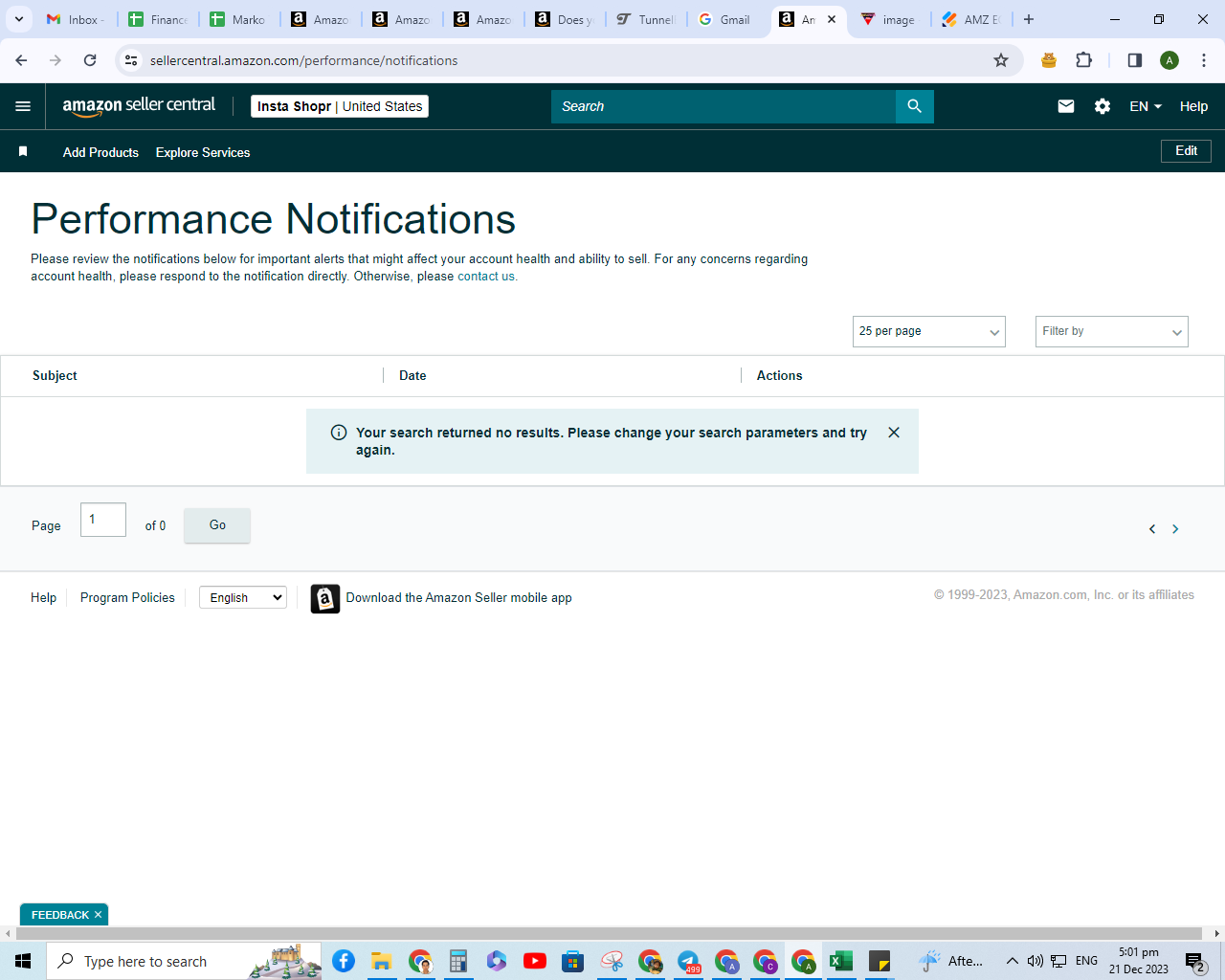View site information icon in address bar

tap(132, 60)
